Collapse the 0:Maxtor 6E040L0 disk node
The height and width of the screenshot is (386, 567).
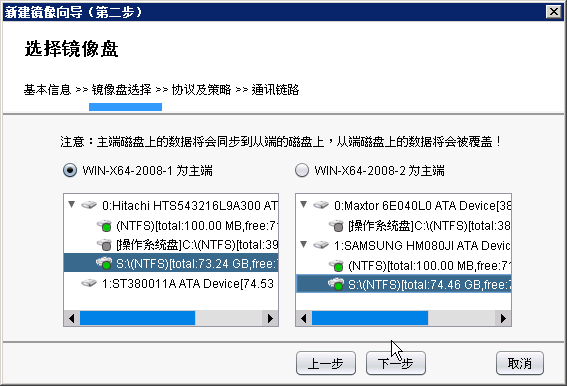pyautogui.click(x=304, y=205)
